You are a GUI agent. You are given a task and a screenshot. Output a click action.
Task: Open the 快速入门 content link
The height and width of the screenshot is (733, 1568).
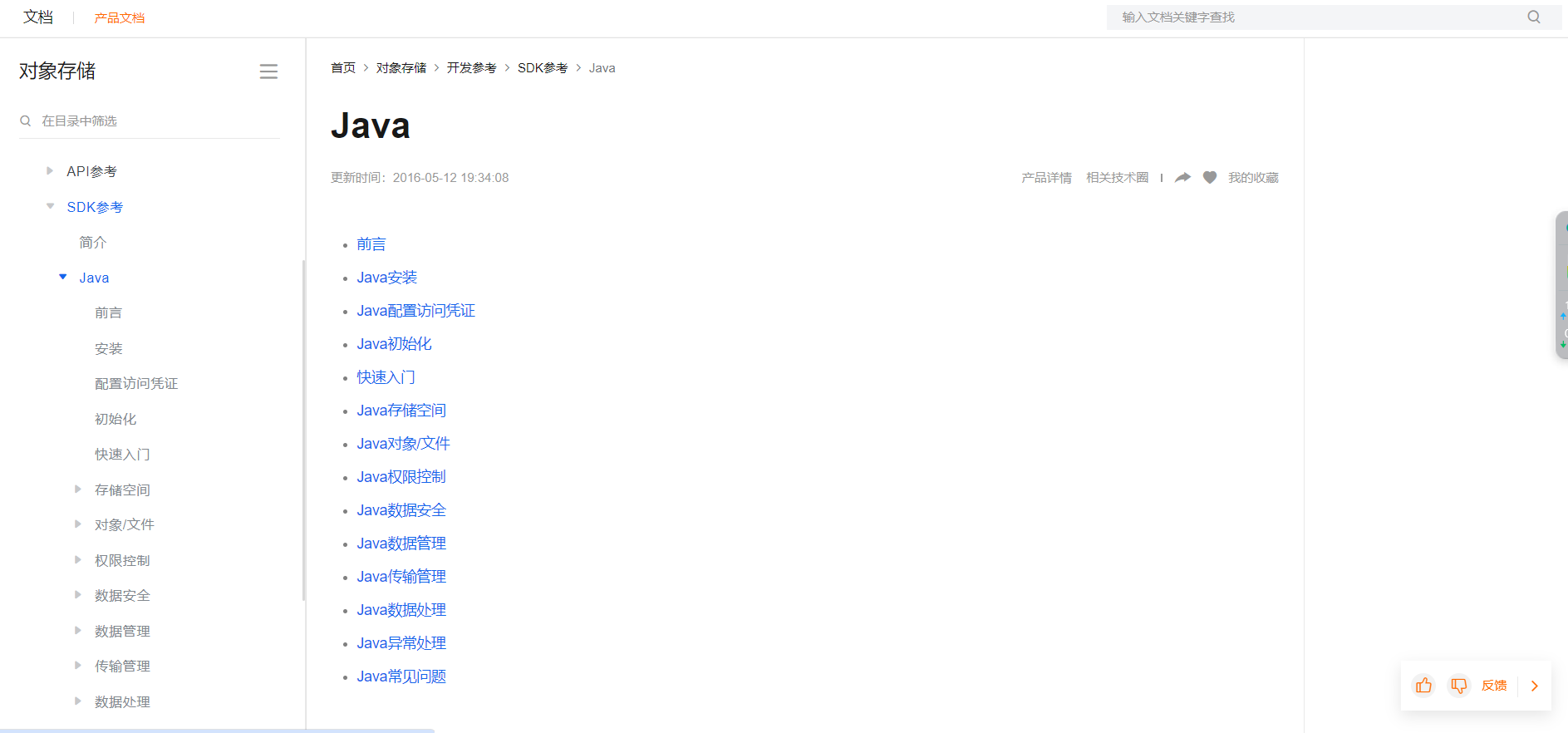click(x=386, y=376)
